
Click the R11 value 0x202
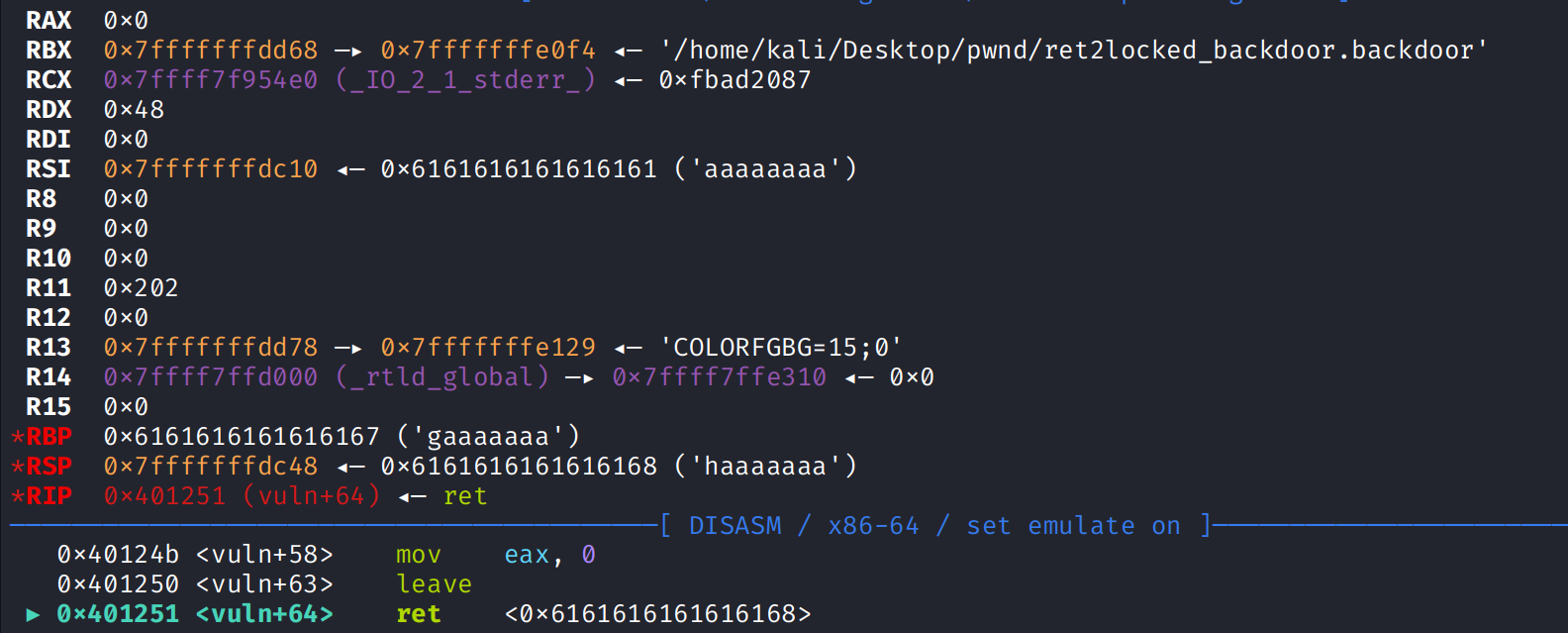pos(141,288)
